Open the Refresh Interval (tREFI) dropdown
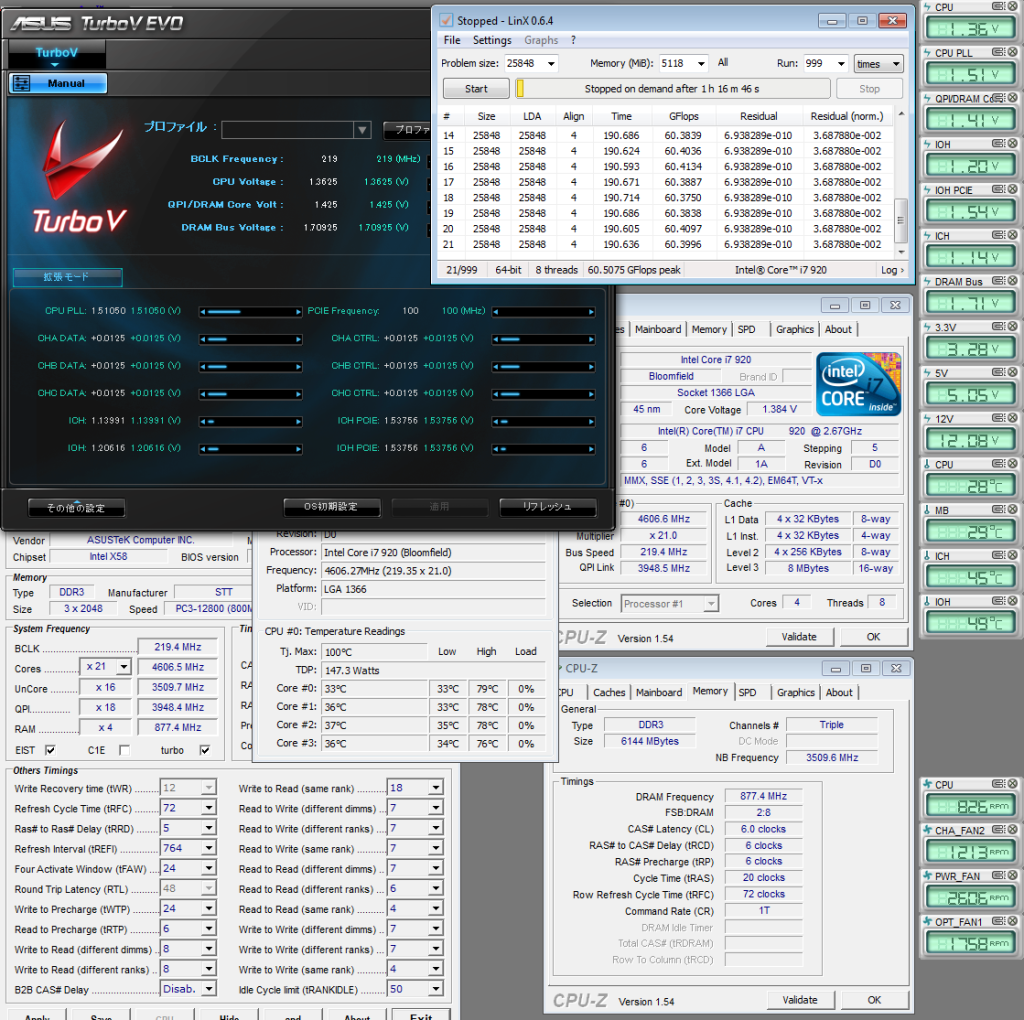 click(x=208, y=848)
